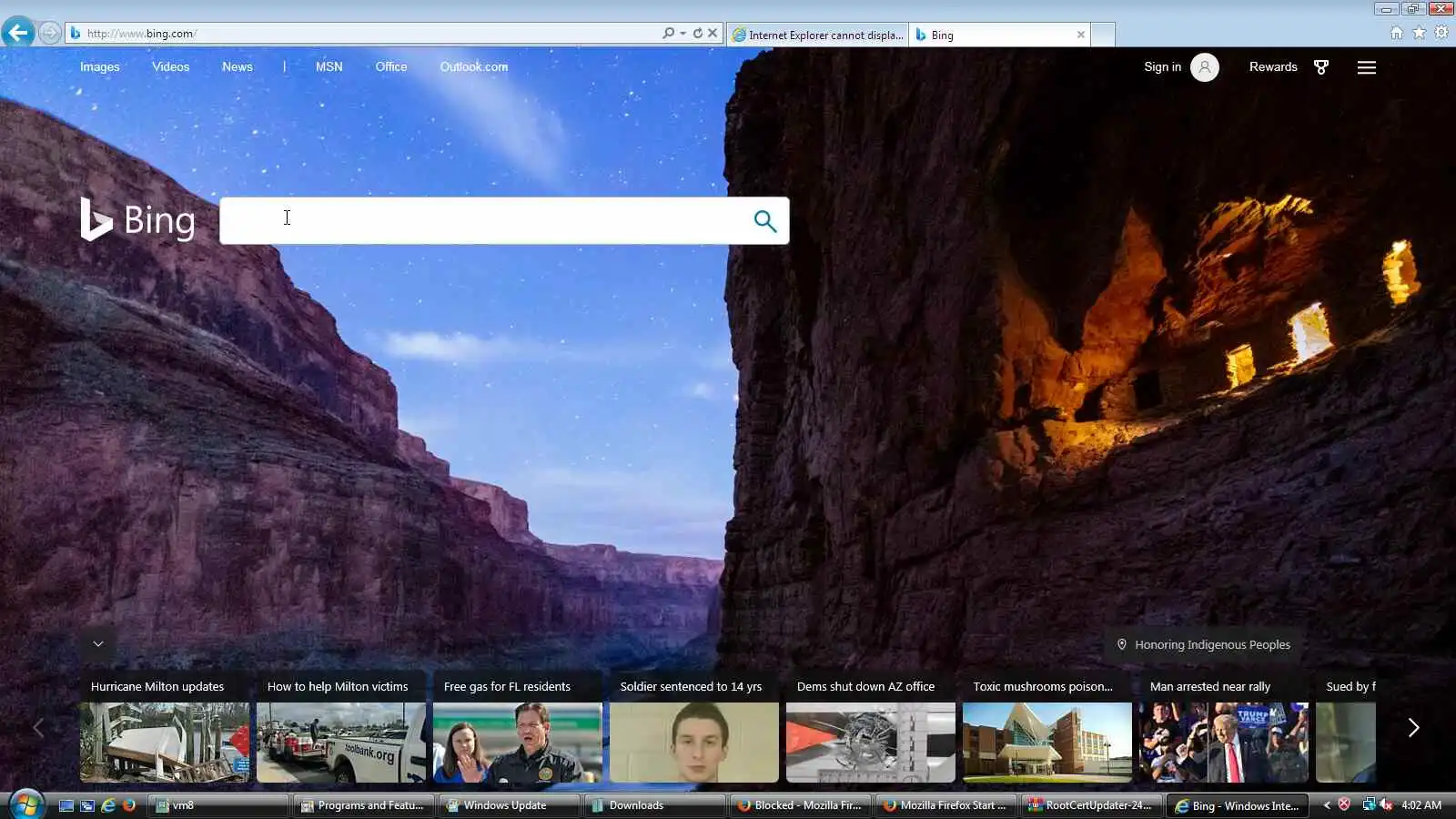Open the Free gas for FL residents thumbnail

518,743
